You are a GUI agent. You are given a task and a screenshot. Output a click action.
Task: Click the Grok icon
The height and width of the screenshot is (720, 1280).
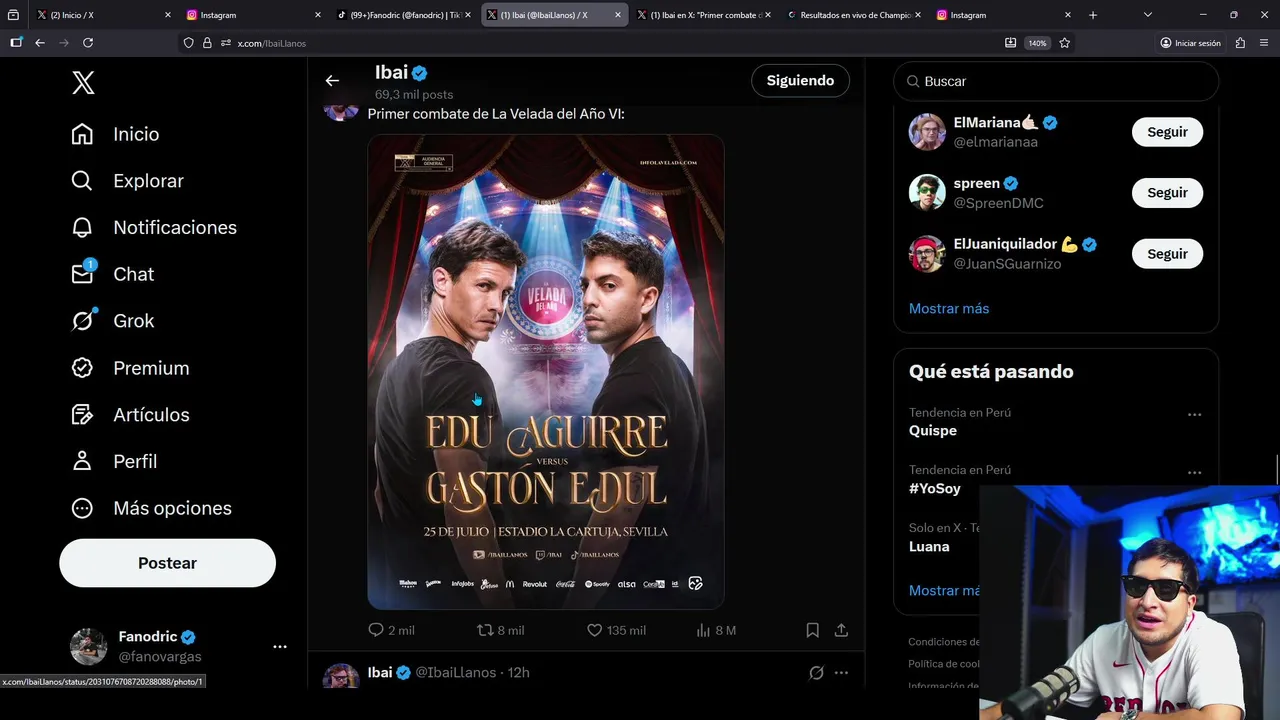pyautogui.click(x=82, y=321)
